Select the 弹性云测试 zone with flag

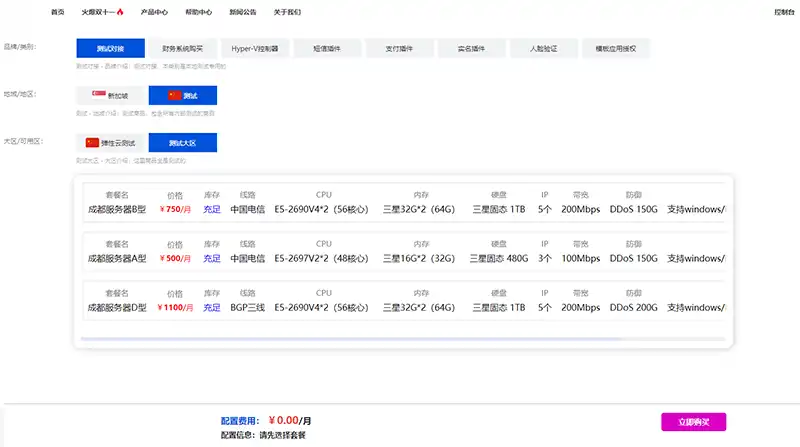[x=110, y=143]
